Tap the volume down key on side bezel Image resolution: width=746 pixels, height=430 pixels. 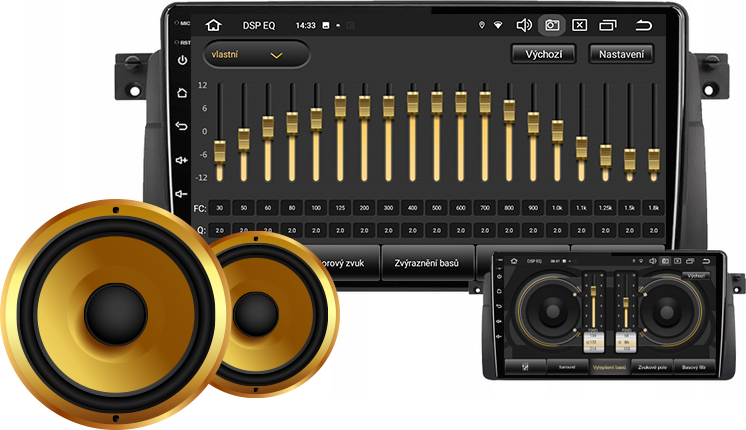(x=181, y=194)
